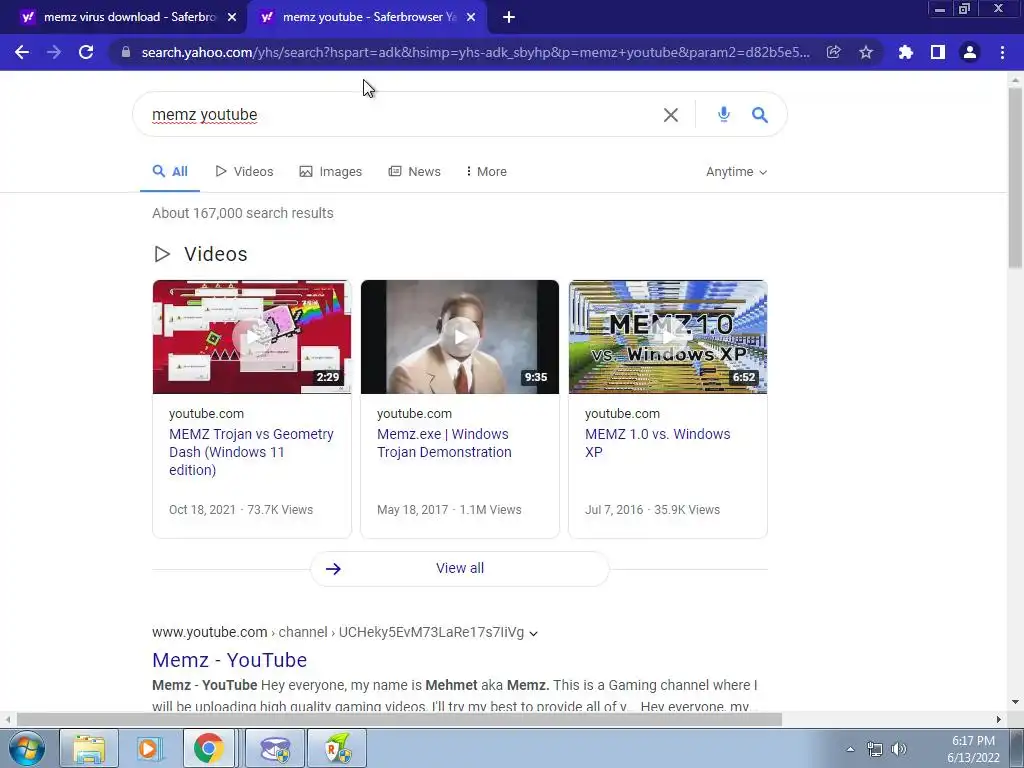Screen dimensions: 1024x768
Task: Start voice search with the microphone
Action: 724,114
